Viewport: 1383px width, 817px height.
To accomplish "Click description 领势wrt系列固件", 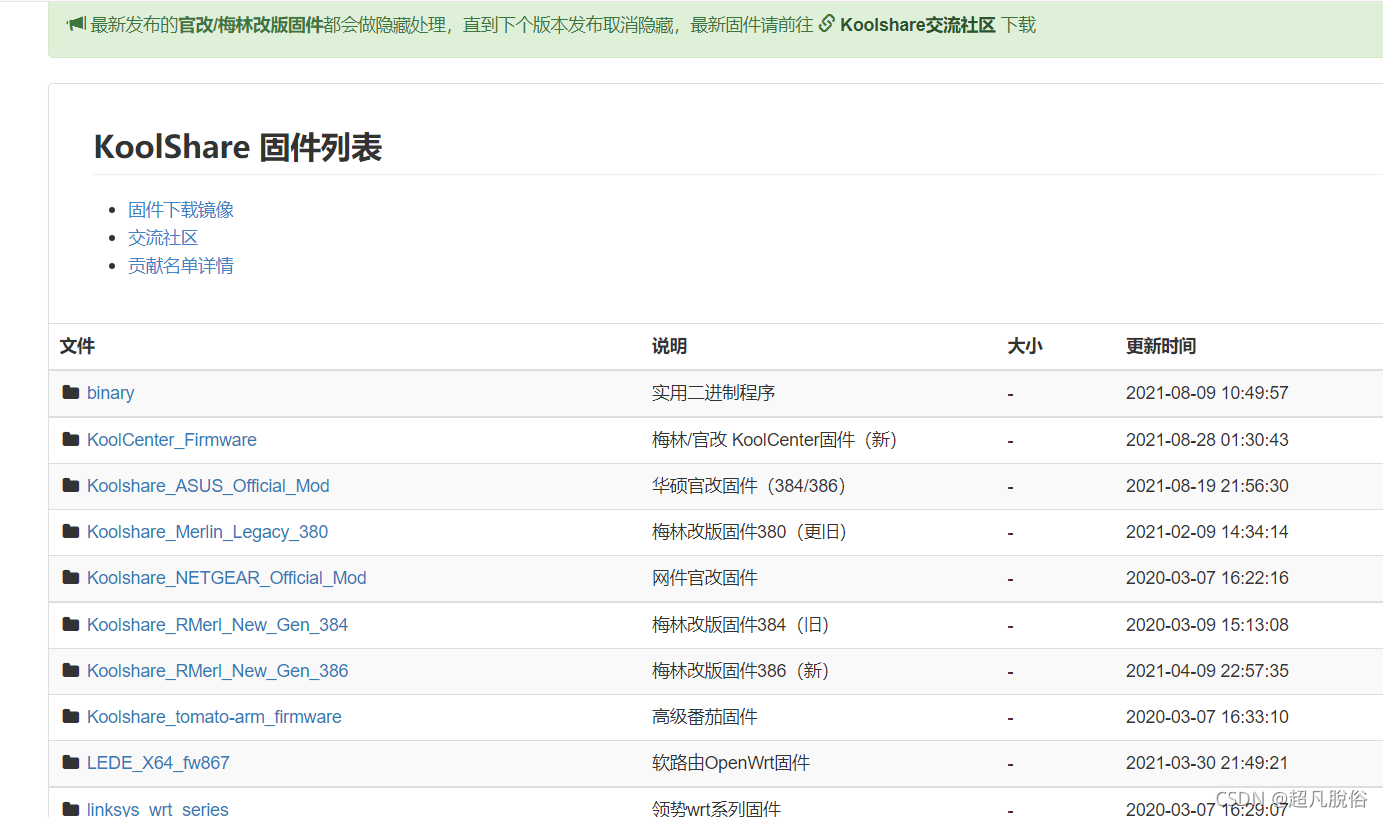I will coord(716,808).
